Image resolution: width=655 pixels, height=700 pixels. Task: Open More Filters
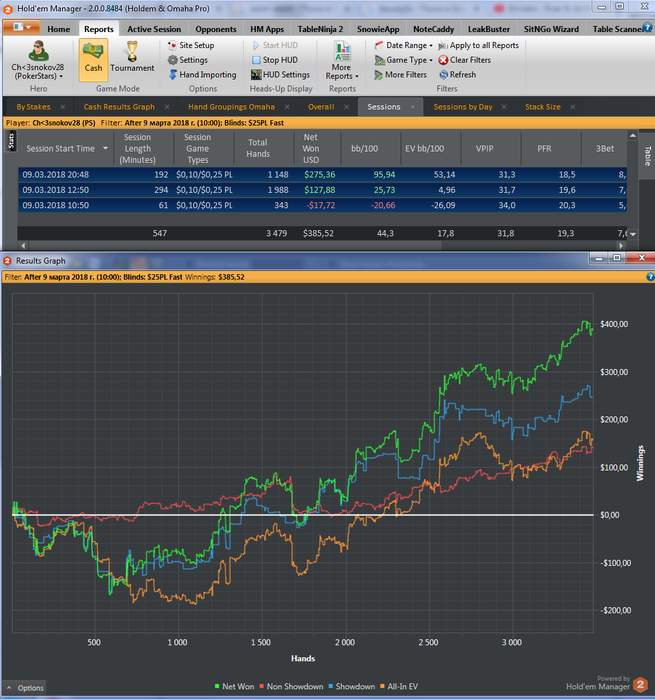coord(400,75)
